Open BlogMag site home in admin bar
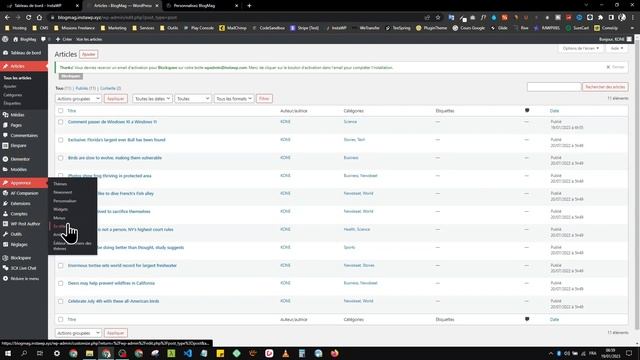The width and height of the screenshot is (640, 360). pyautogui.click(x=25, y=39)
